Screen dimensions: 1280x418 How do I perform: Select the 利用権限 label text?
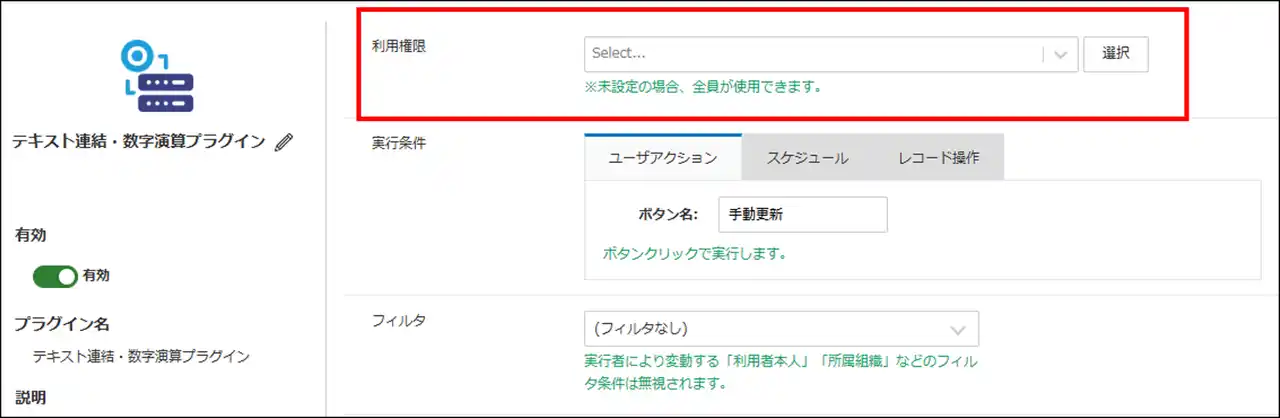(398, 47)
